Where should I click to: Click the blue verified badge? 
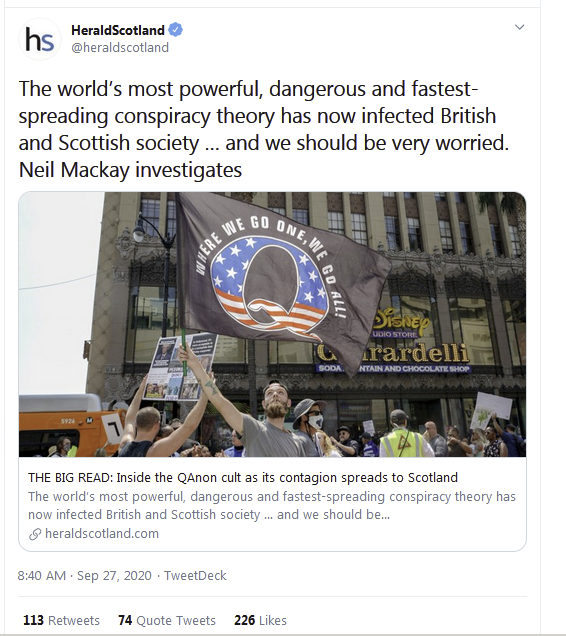tap(175, 30)
